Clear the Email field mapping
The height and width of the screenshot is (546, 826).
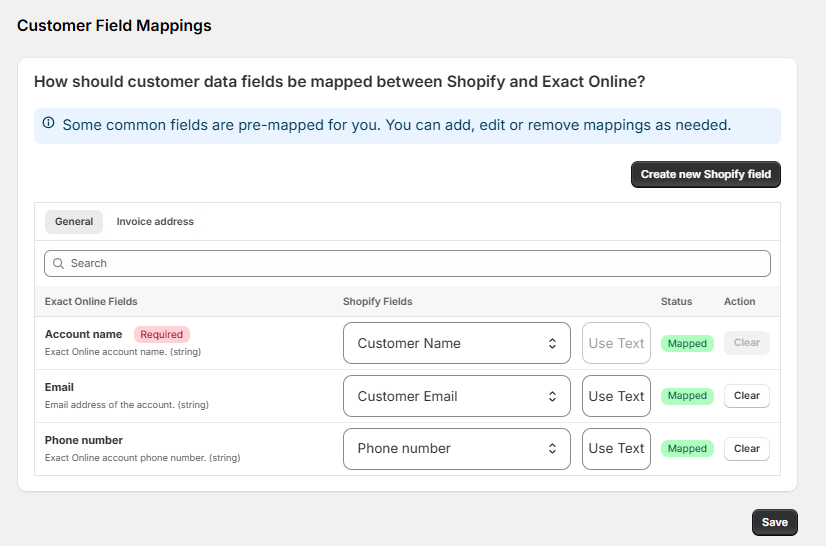tap(747, 396)
